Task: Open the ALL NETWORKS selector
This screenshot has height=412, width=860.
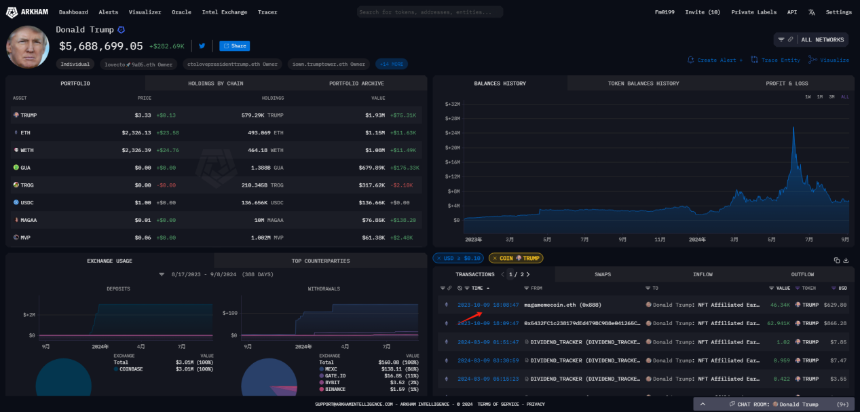Action: (x=811, y=40)
